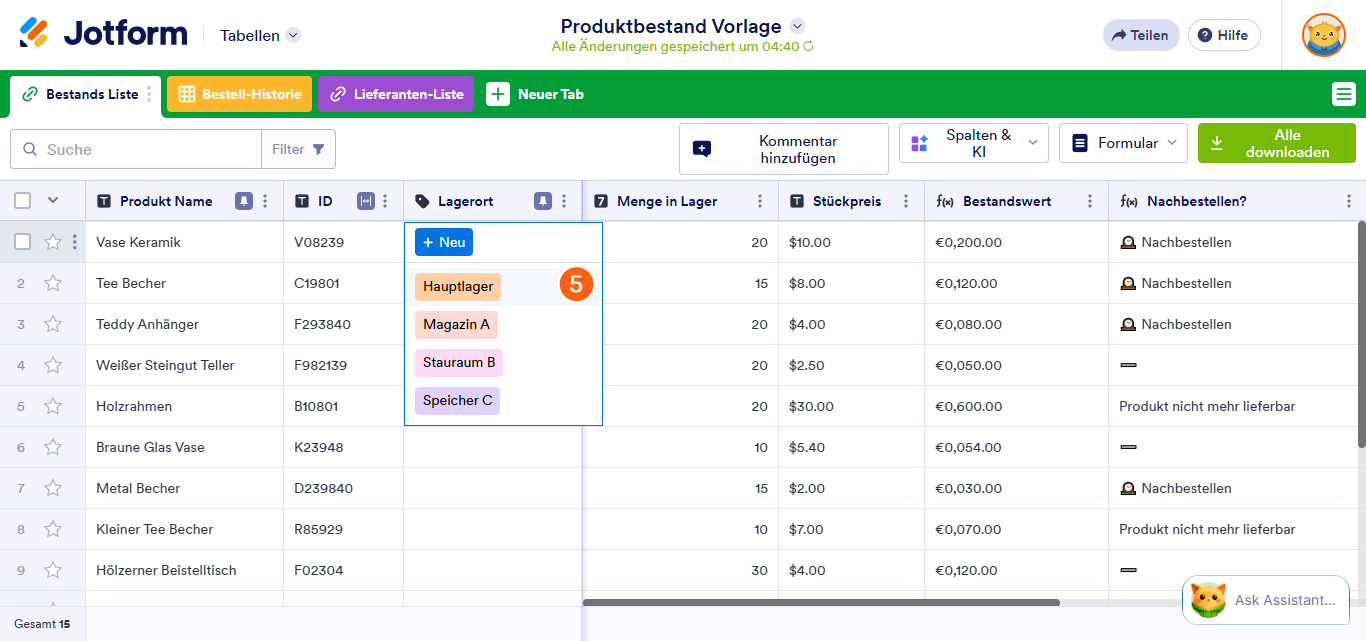Open Stückpreis column options menu

(x=906, y=201)
